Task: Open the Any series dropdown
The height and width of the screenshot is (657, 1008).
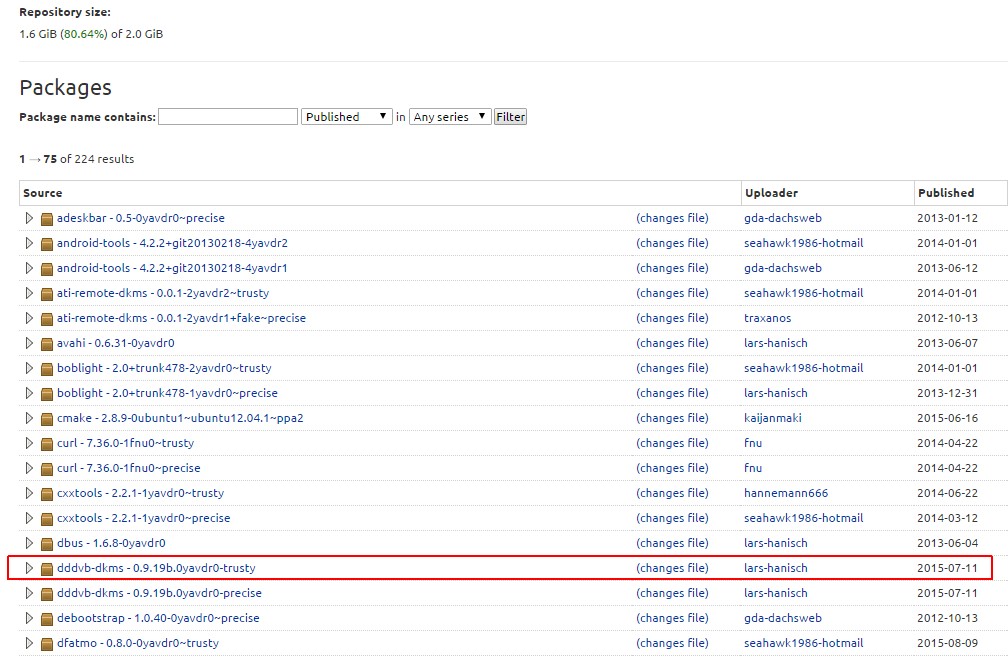Action: (x=450, y=116)
